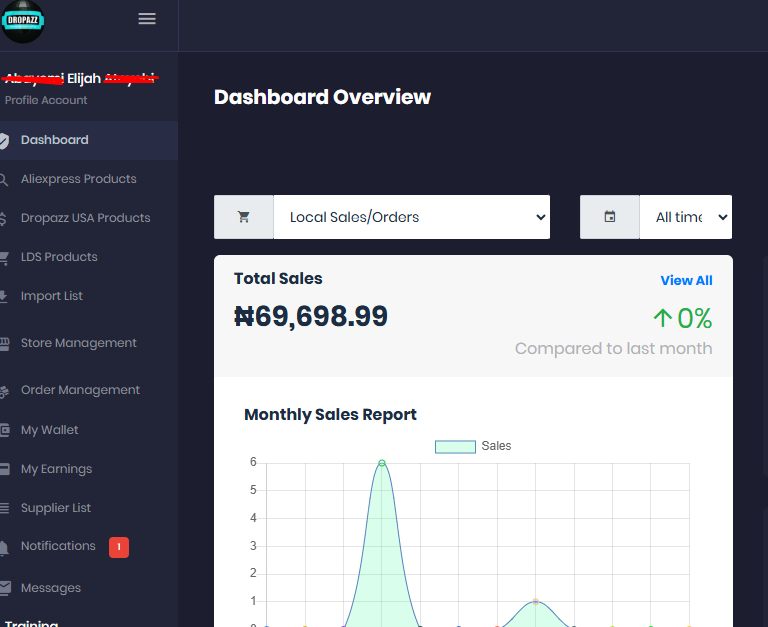Image resolution: width=768 pixels, height=627 pixels.
Task: Open the Local Sales/Orders dropdown
Action: click(411, 217)
